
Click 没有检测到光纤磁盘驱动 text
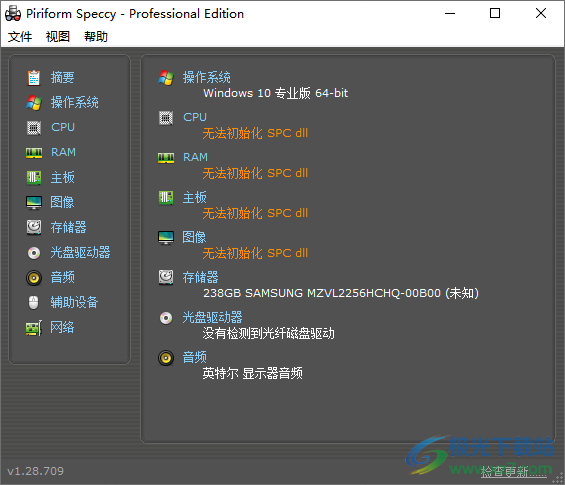[x=268, y=333]
